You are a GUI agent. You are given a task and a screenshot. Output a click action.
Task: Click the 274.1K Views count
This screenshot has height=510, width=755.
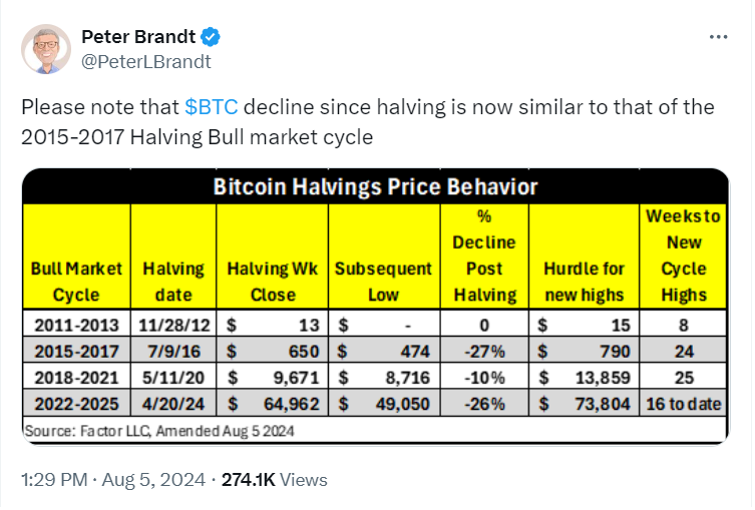274,480
